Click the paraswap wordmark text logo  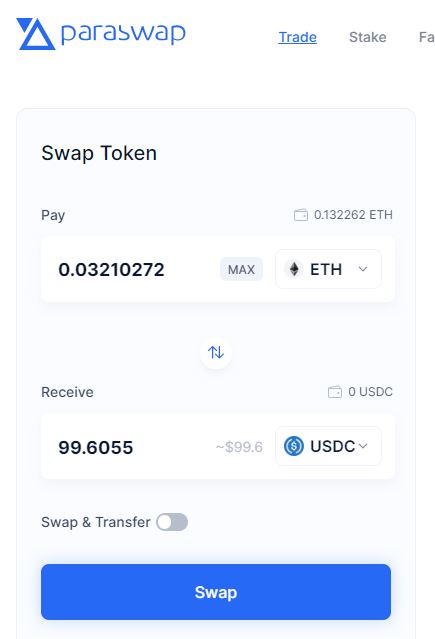coord(123,33)
